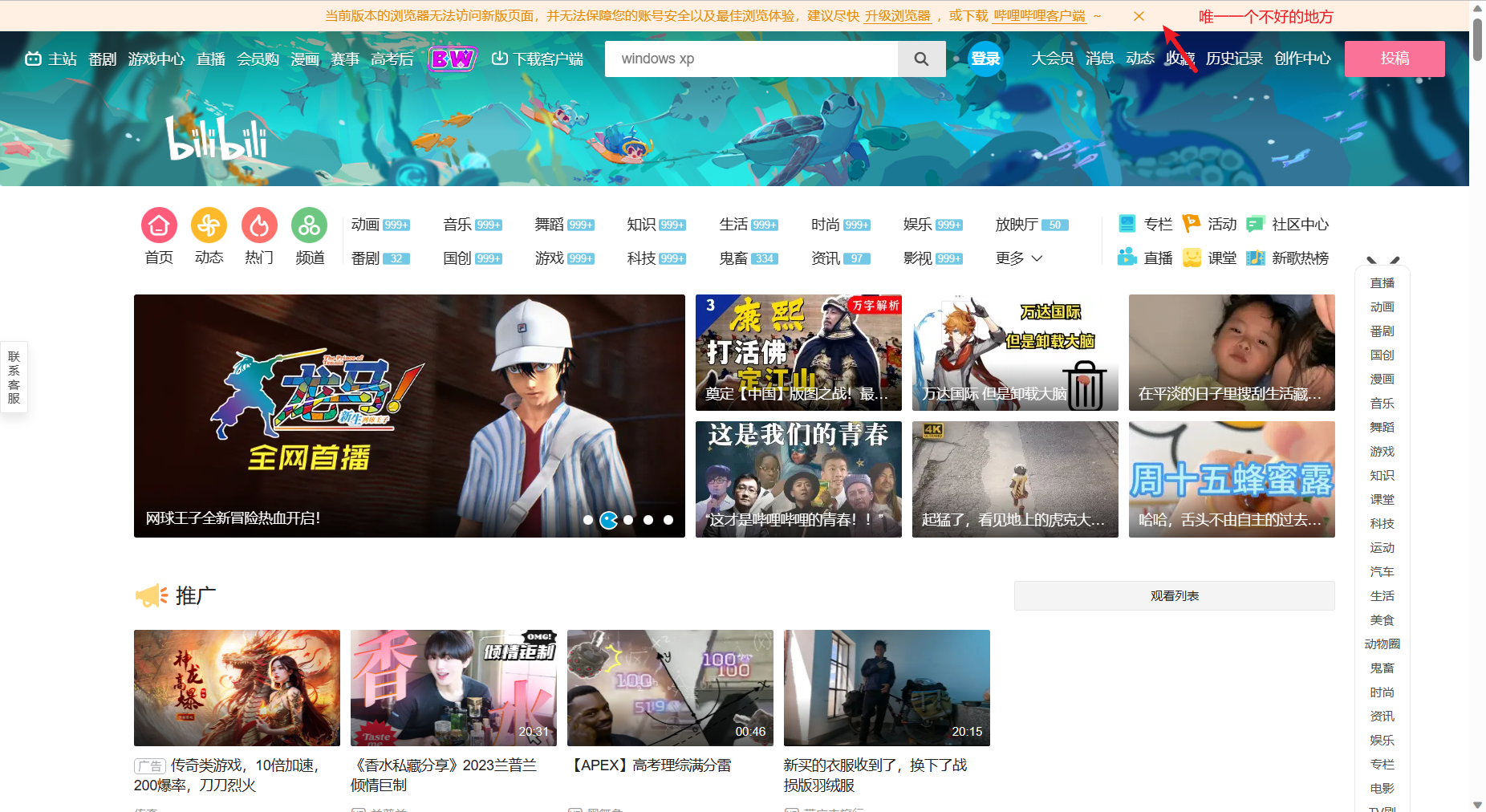The image size is (1486, 812).
Task: Close the browser upgrade notice
Action: 1139,16
